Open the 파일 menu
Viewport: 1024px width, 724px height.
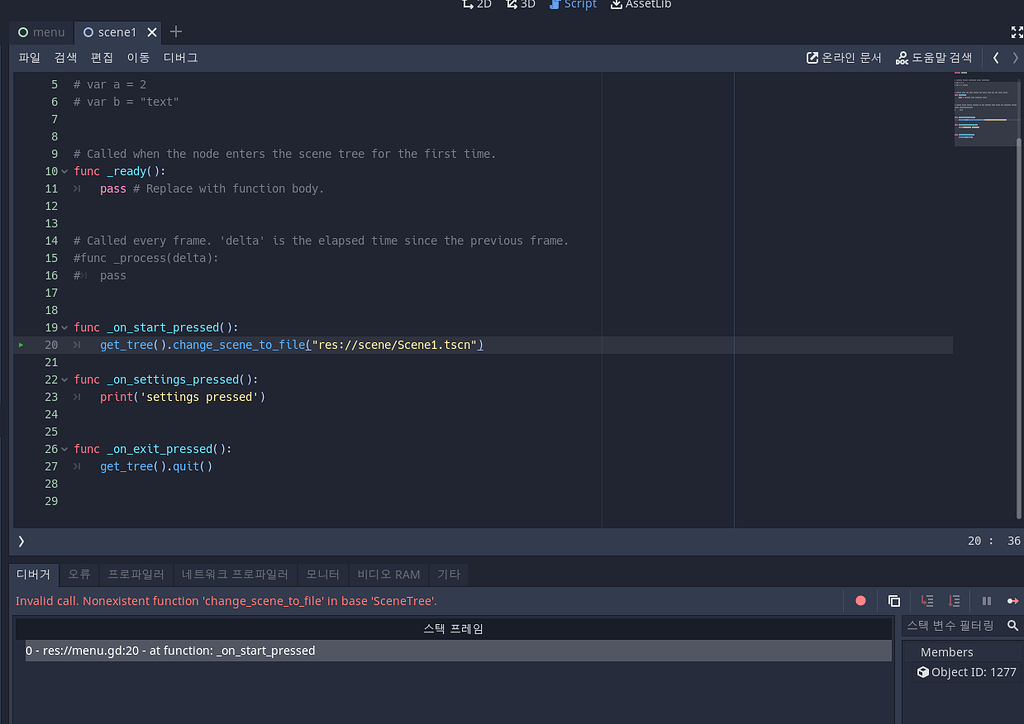[29, 57]
